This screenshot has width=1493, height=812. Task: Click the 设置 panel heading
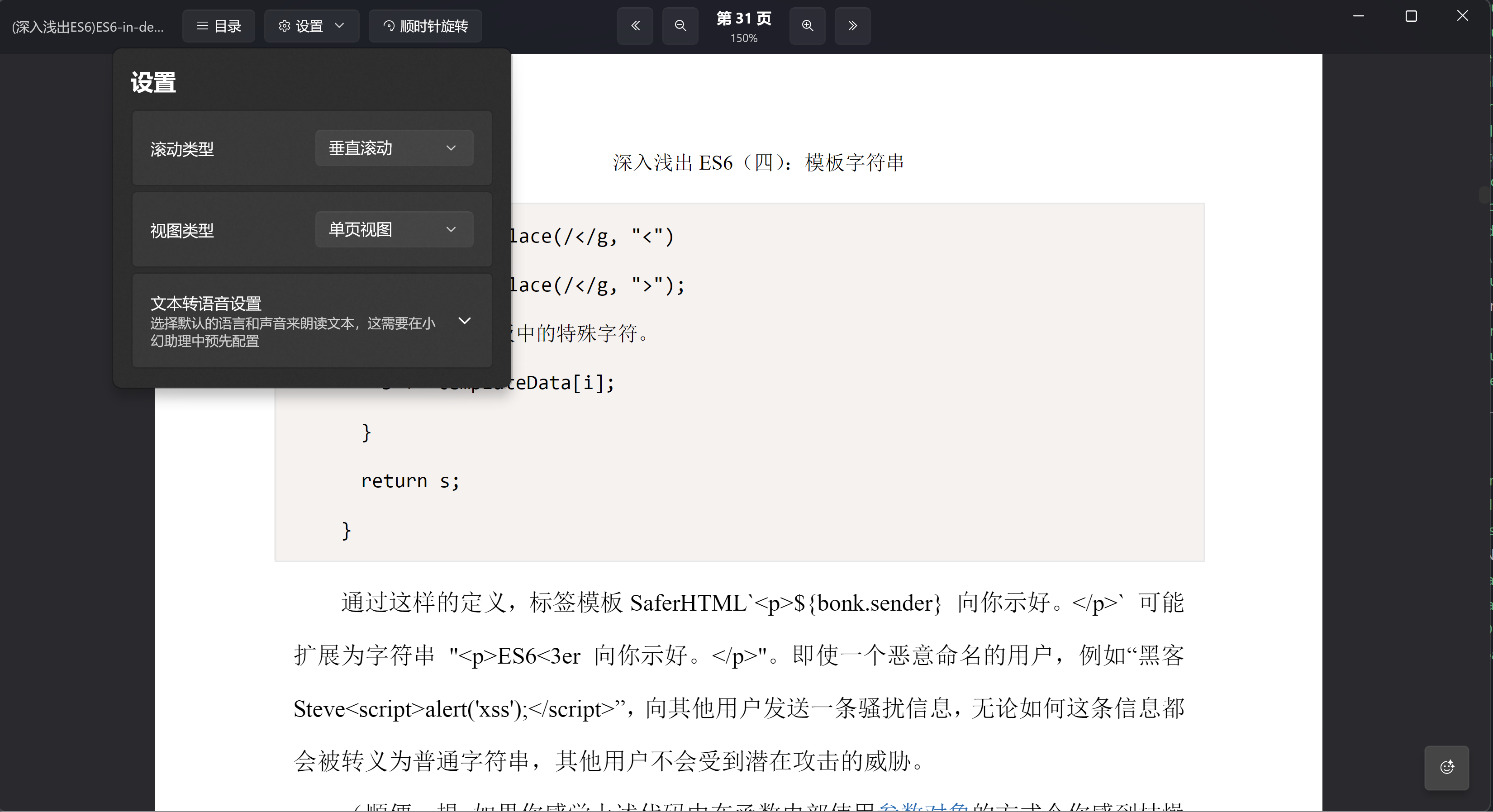pyautogui.click(x=153, y=82)
